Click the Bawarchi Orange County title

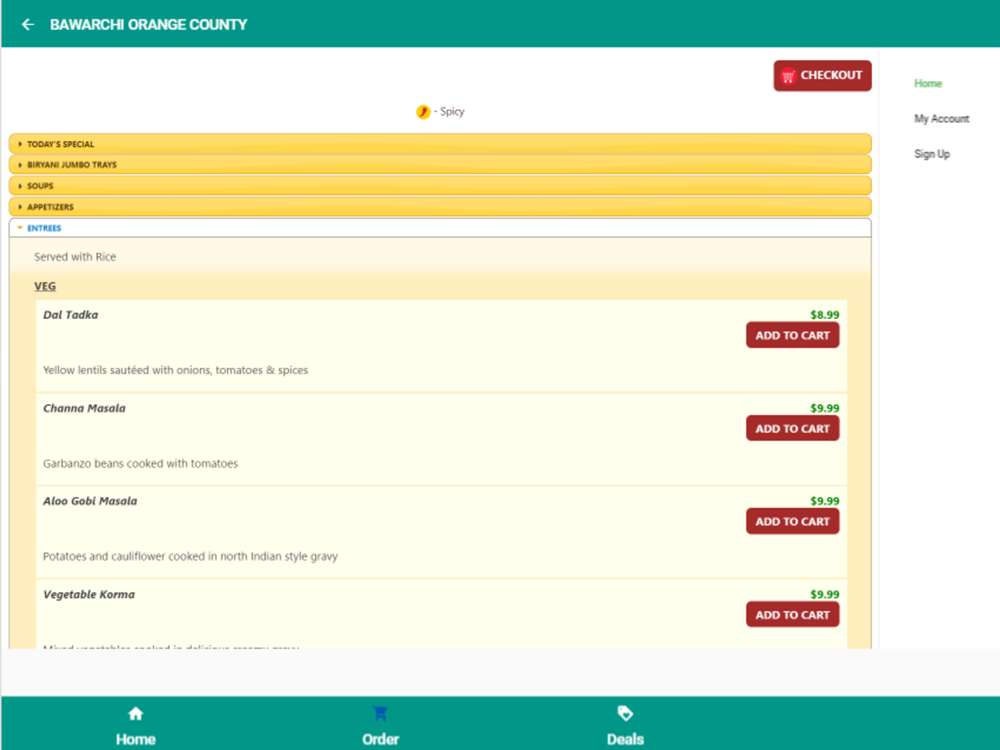coord(148,25)
